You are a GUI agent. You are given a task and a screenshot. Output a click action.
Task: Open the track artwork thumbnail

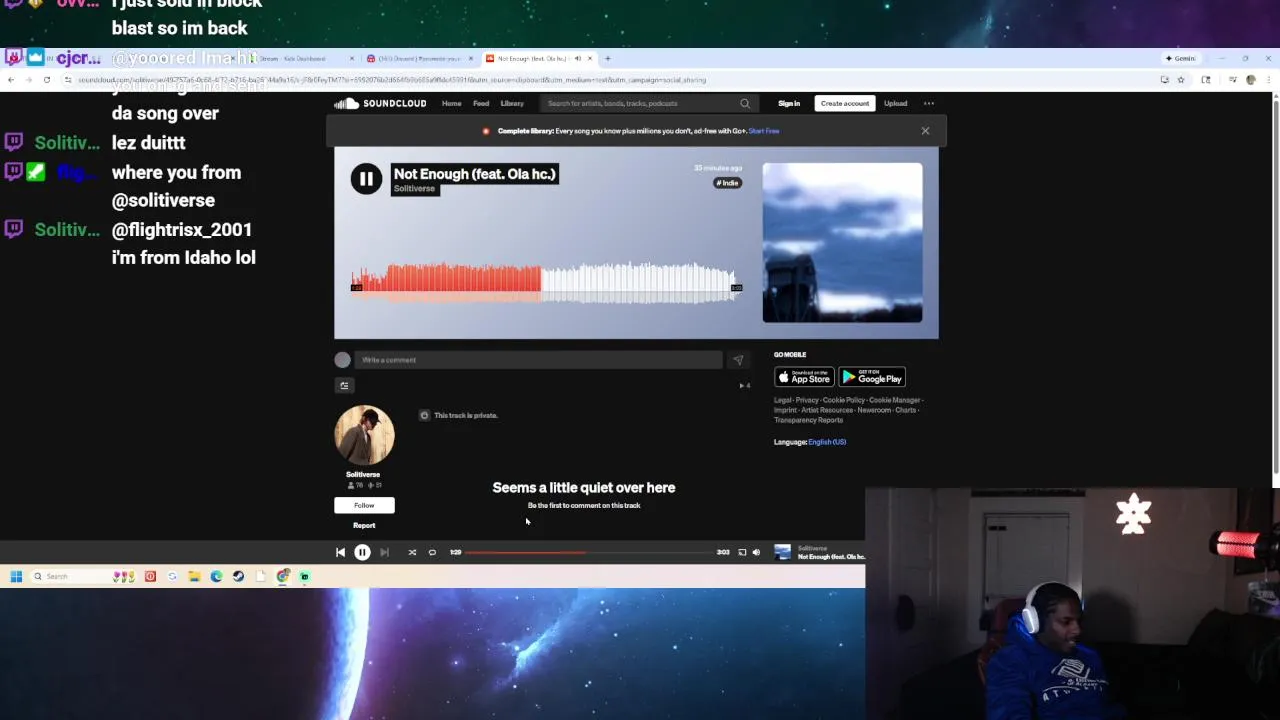pos(842,243)
